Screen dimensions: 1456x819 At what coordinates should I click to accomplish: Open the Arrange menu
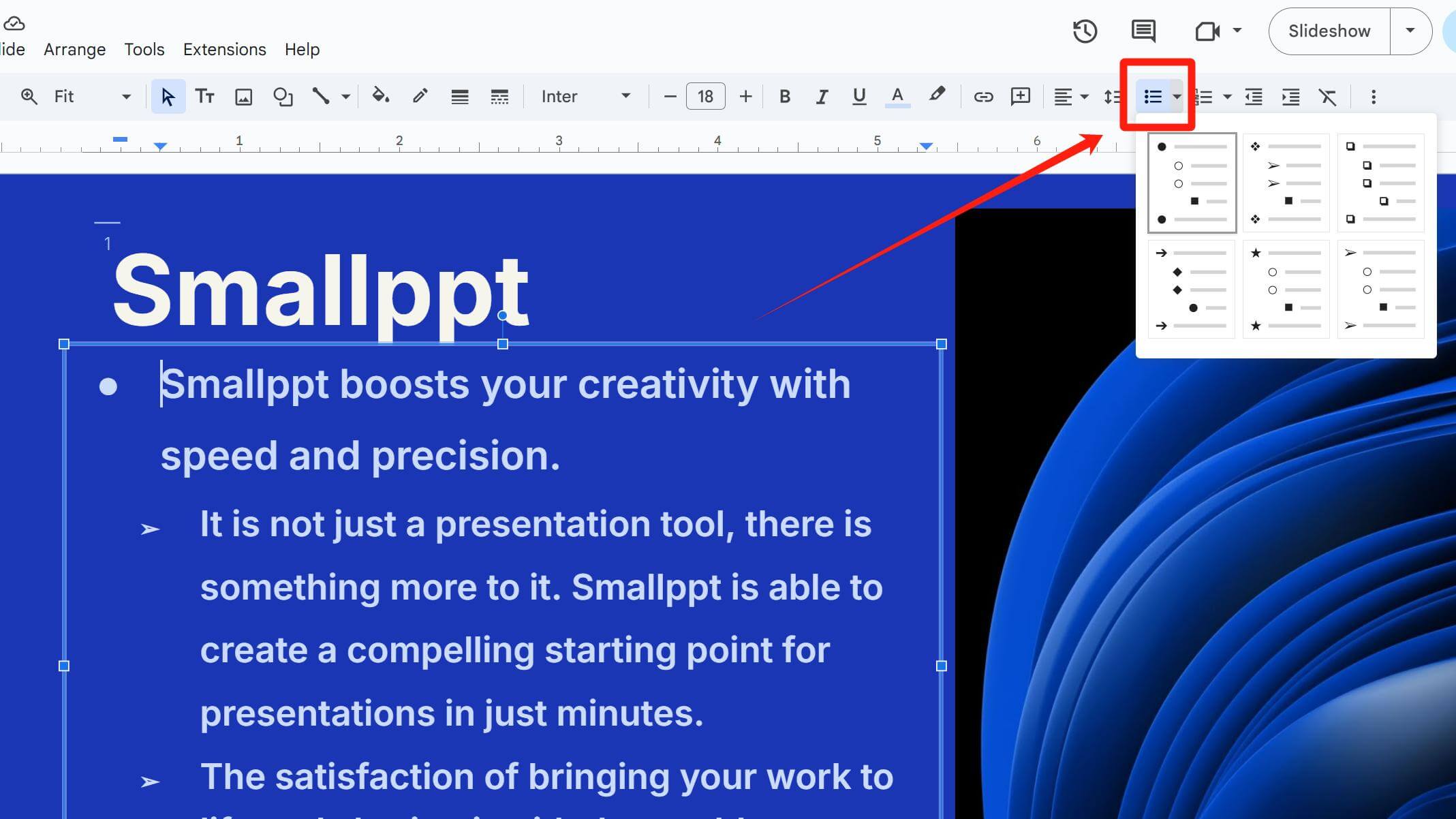point(75,49)
